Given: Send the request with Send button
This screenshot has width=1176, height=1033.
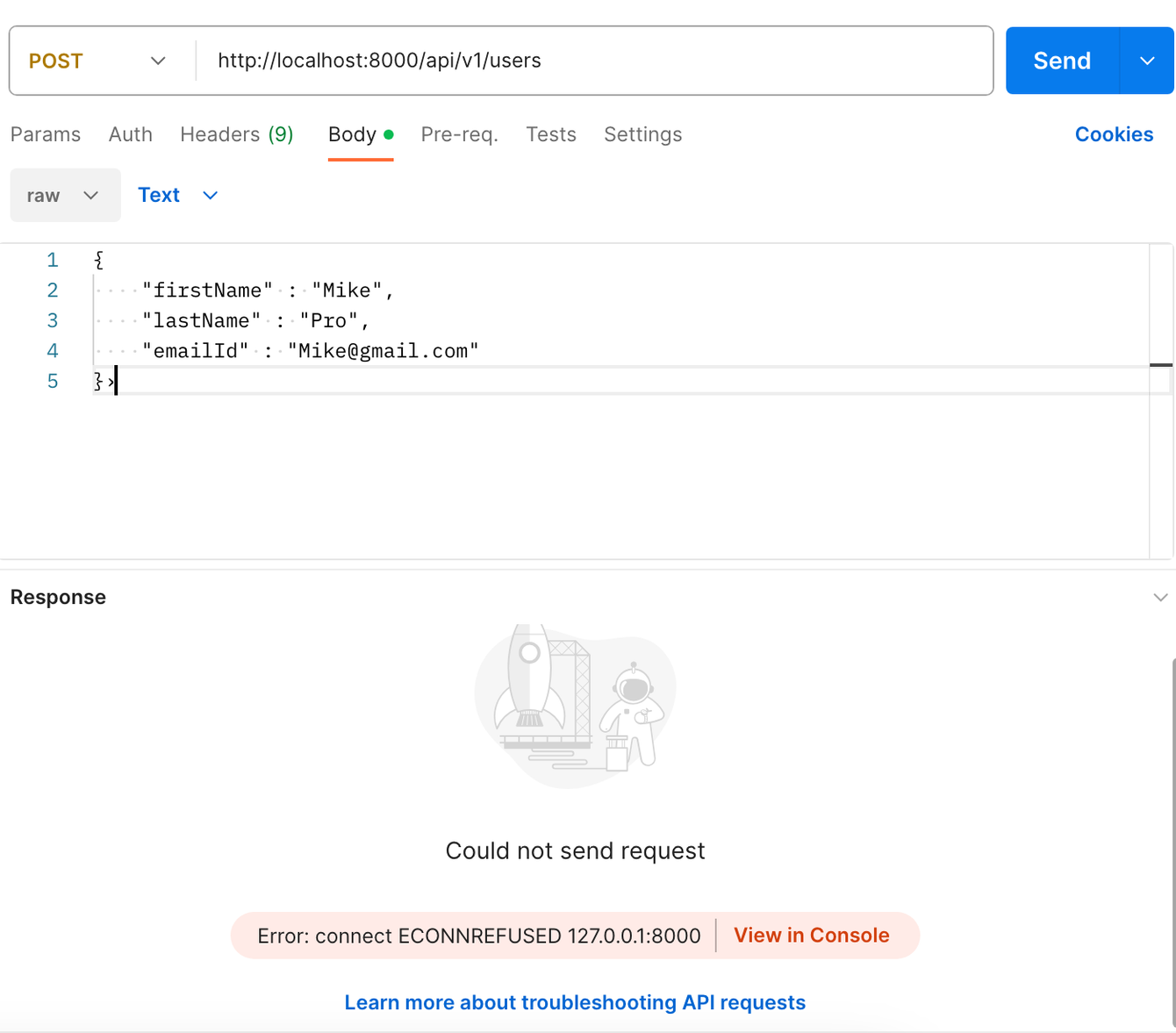Looking at the screenshot, I should pos(1062,61).
